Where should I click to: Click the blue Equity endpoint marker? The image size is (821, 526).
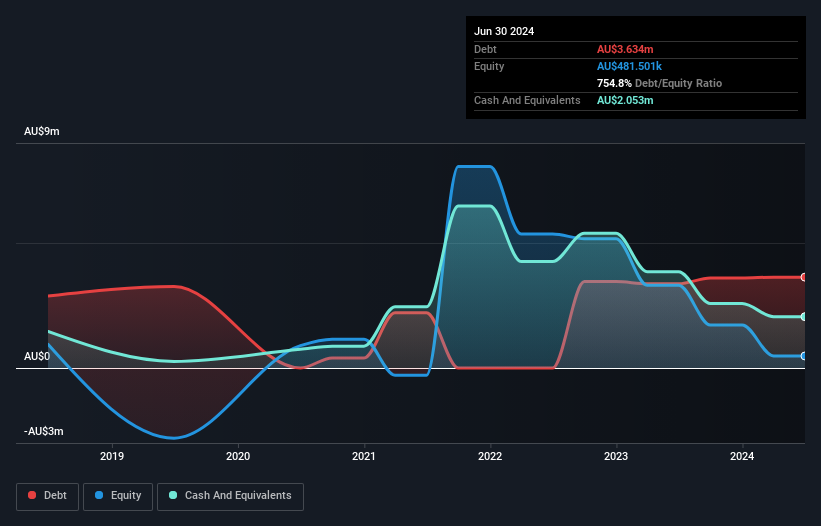[804, 356]
